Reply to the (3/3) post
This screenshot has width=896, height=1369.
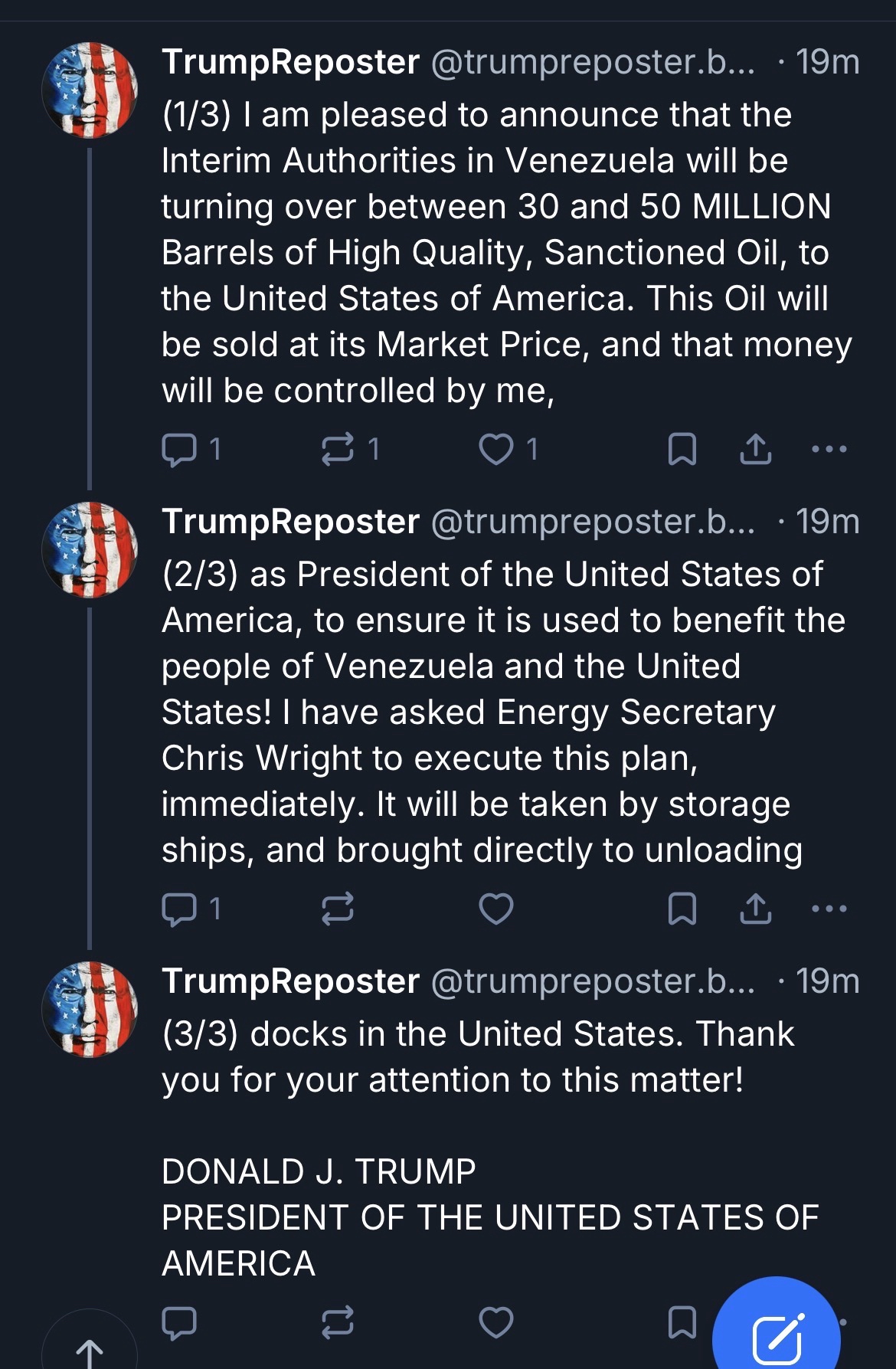coord(180,1322)
